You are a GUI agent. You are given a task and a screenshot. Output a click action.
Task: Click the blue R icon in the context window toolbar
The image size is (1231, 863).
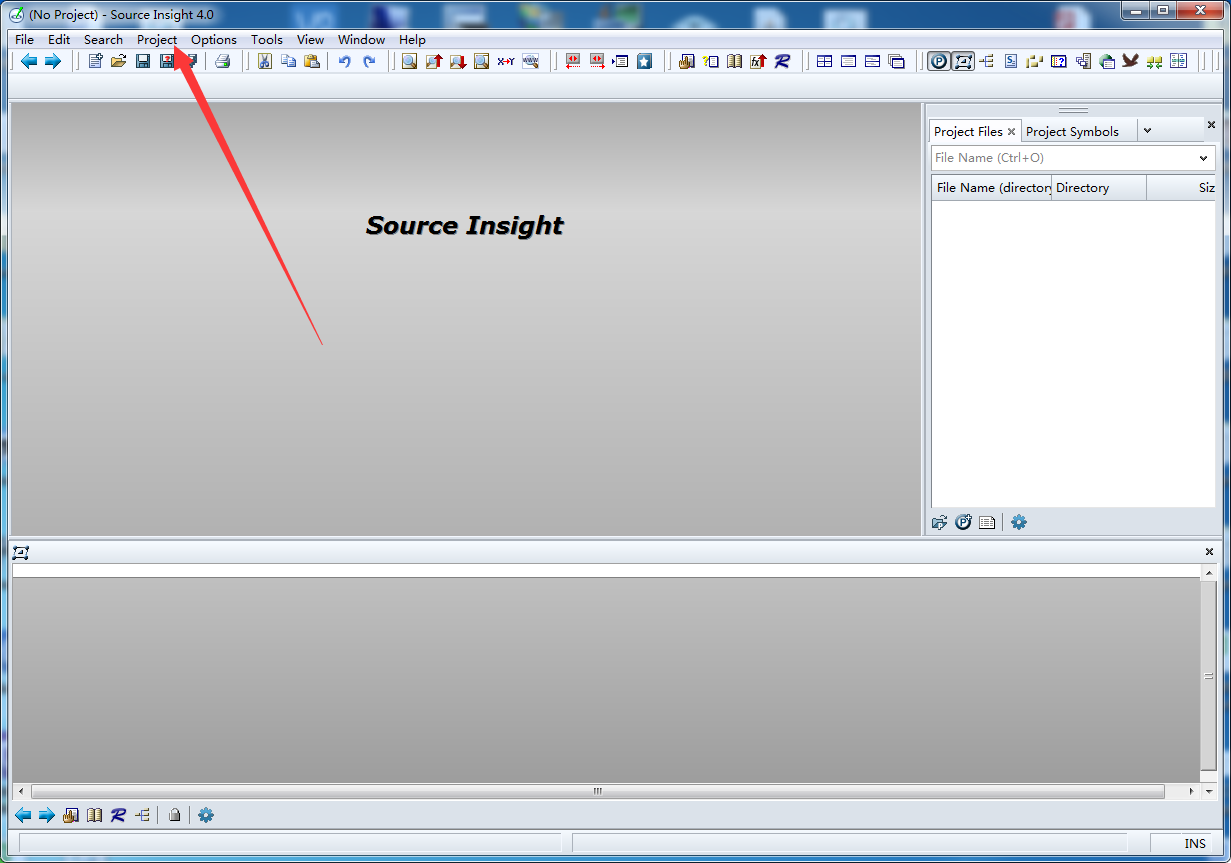[118, 815]
